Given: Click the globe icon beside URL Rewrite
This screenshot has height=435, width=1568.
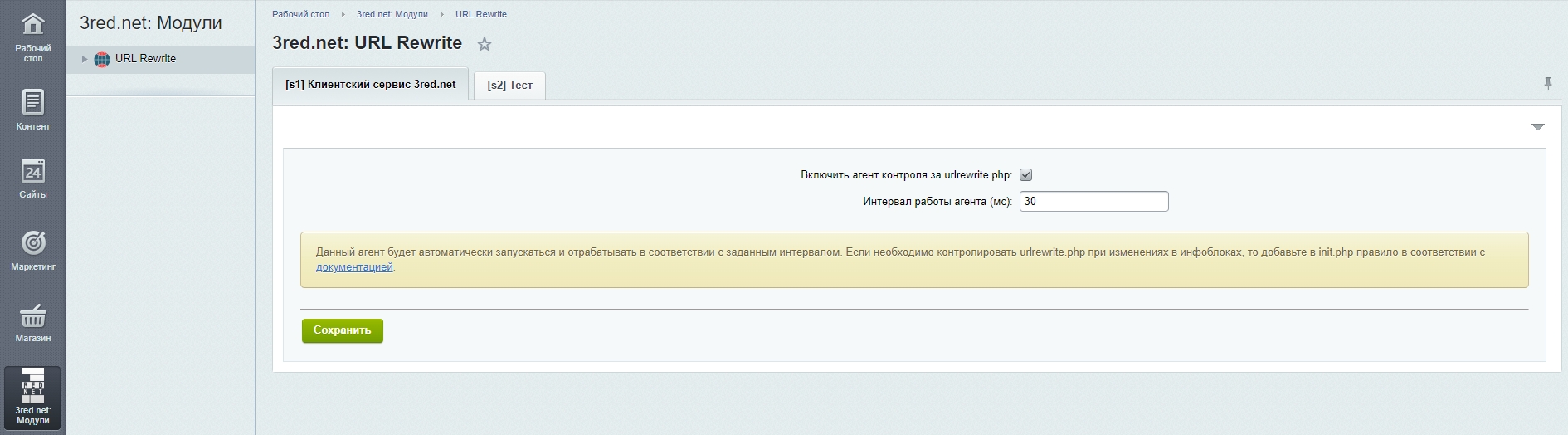Looking at the screenshot, I should tap(102, 59).
